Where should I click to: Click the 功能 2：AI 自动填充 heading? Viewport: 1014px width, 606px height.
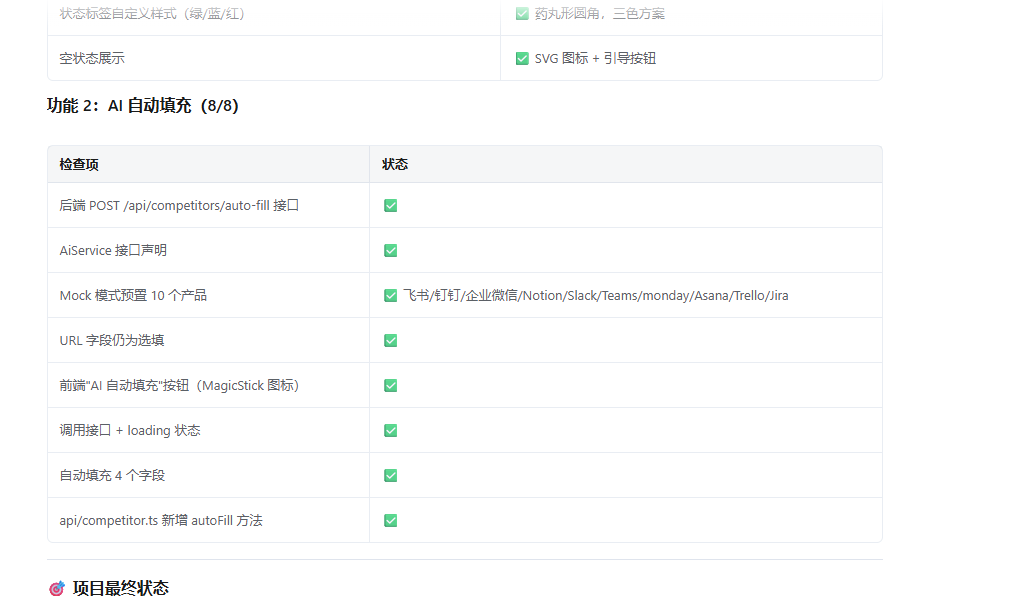pos(143,105)
